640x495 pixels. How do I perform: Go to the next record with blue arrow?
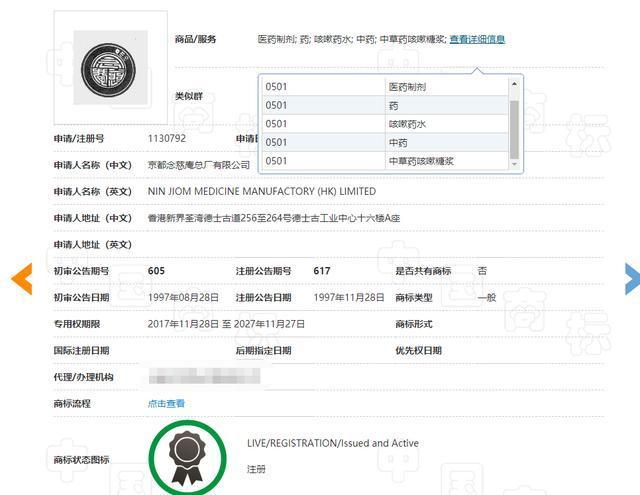click(x=632, y=279)
